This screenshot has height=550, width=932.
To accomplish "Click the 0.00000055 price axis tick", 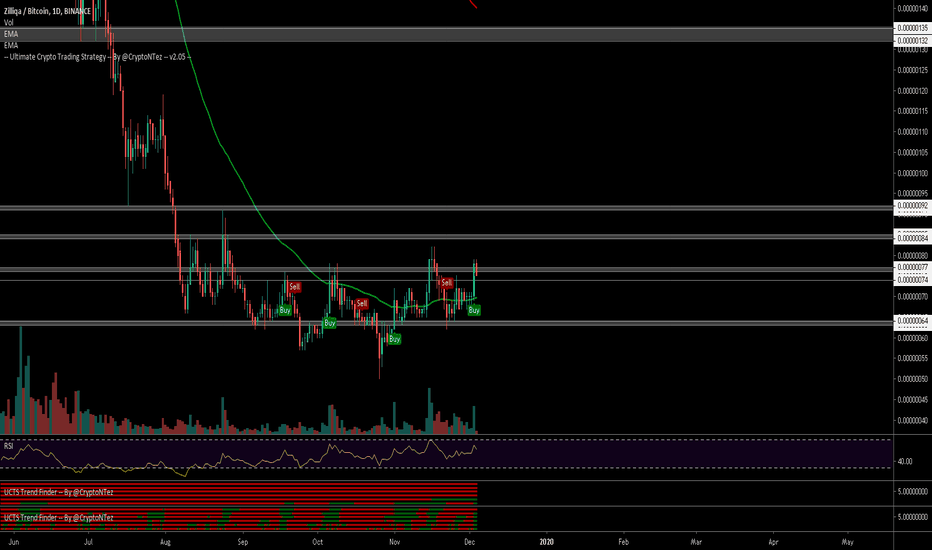I will coord(912,359).
